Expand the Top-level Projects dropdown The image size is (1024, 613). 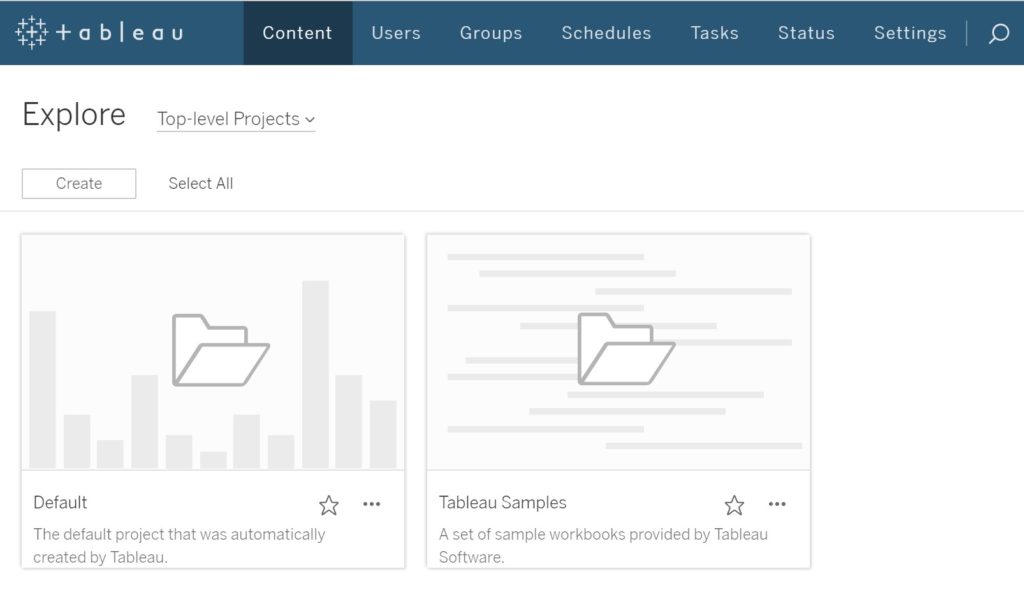(x=236, y=119)
